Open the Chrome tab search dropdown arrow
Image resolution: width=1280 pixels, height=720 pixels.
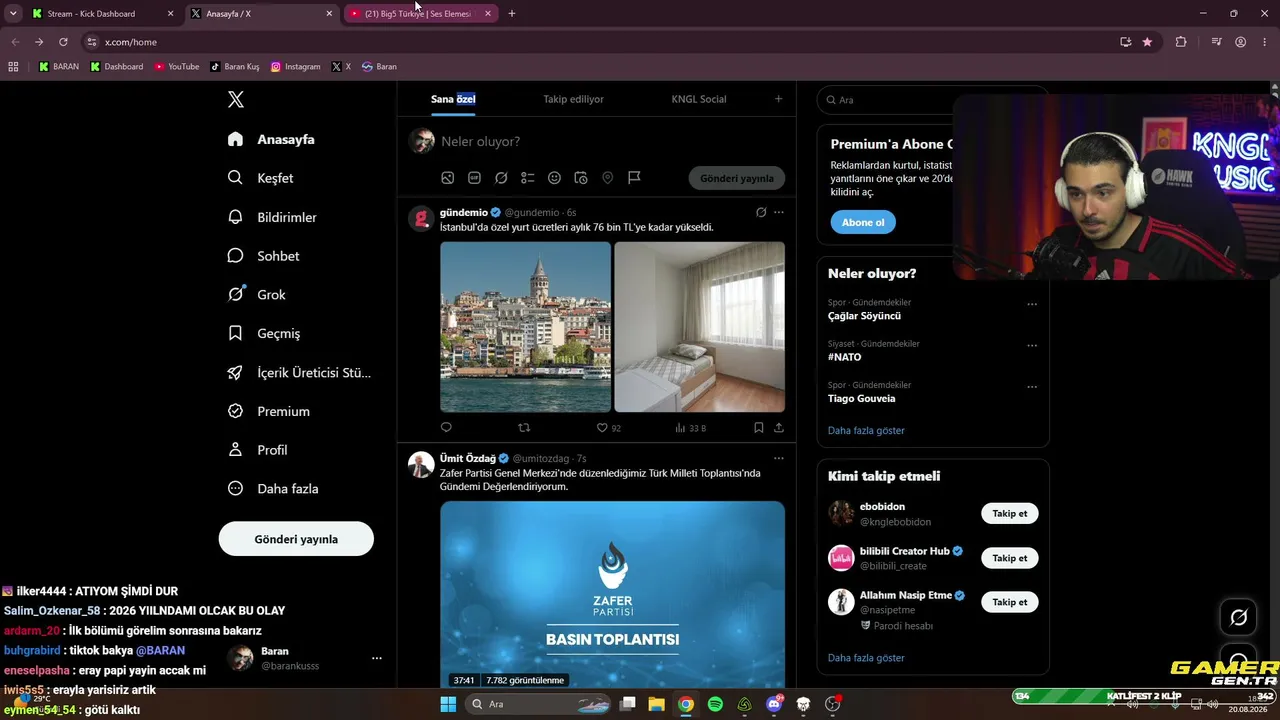pyautogui.click(x=13, y=14)
